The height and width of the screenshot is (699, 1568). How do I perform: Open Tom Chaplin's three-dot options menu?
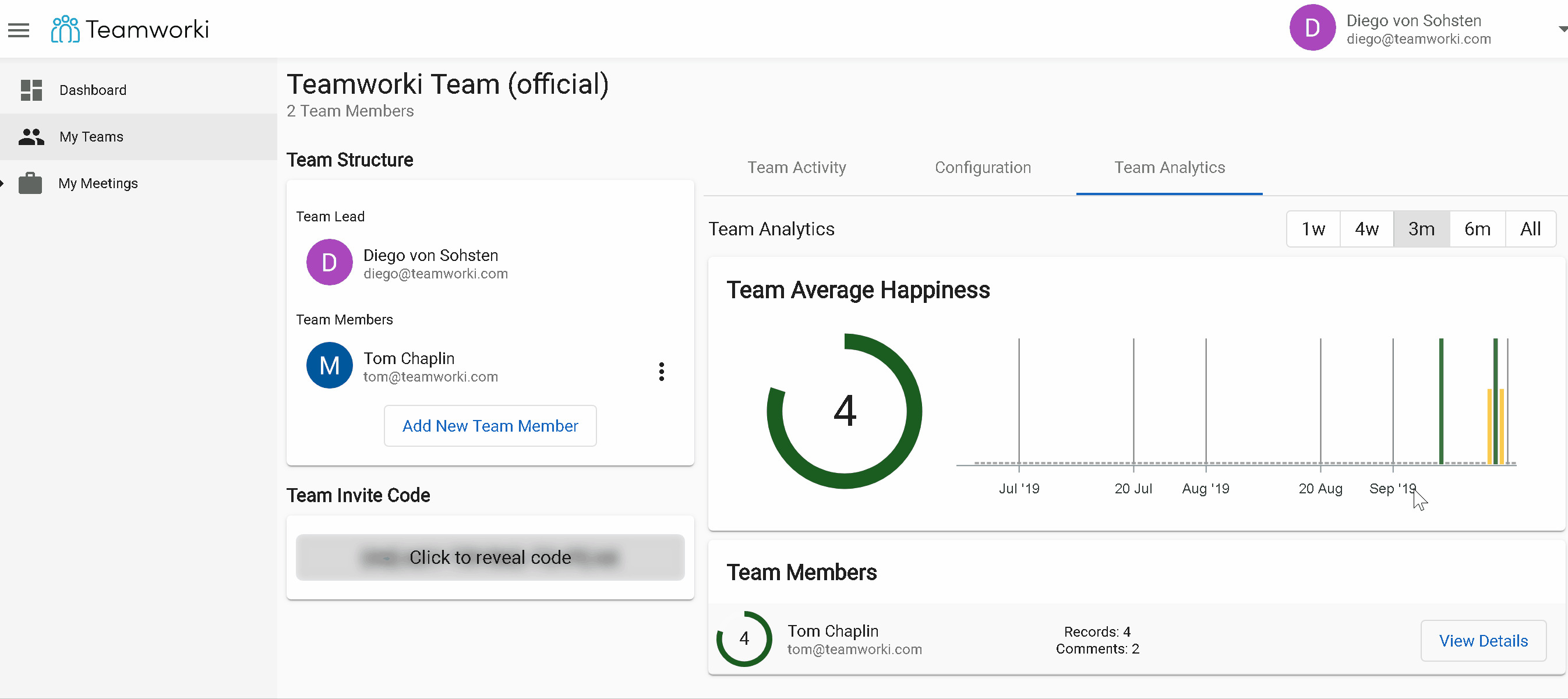[x=661, y=371]
